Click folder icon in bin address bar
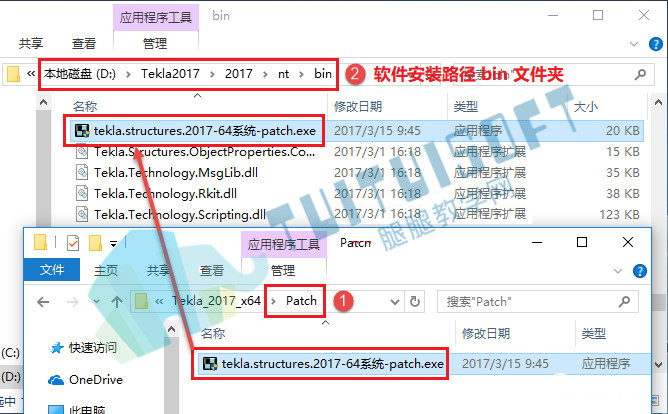This screenshot has width=668, height=414. coord(13,74)
